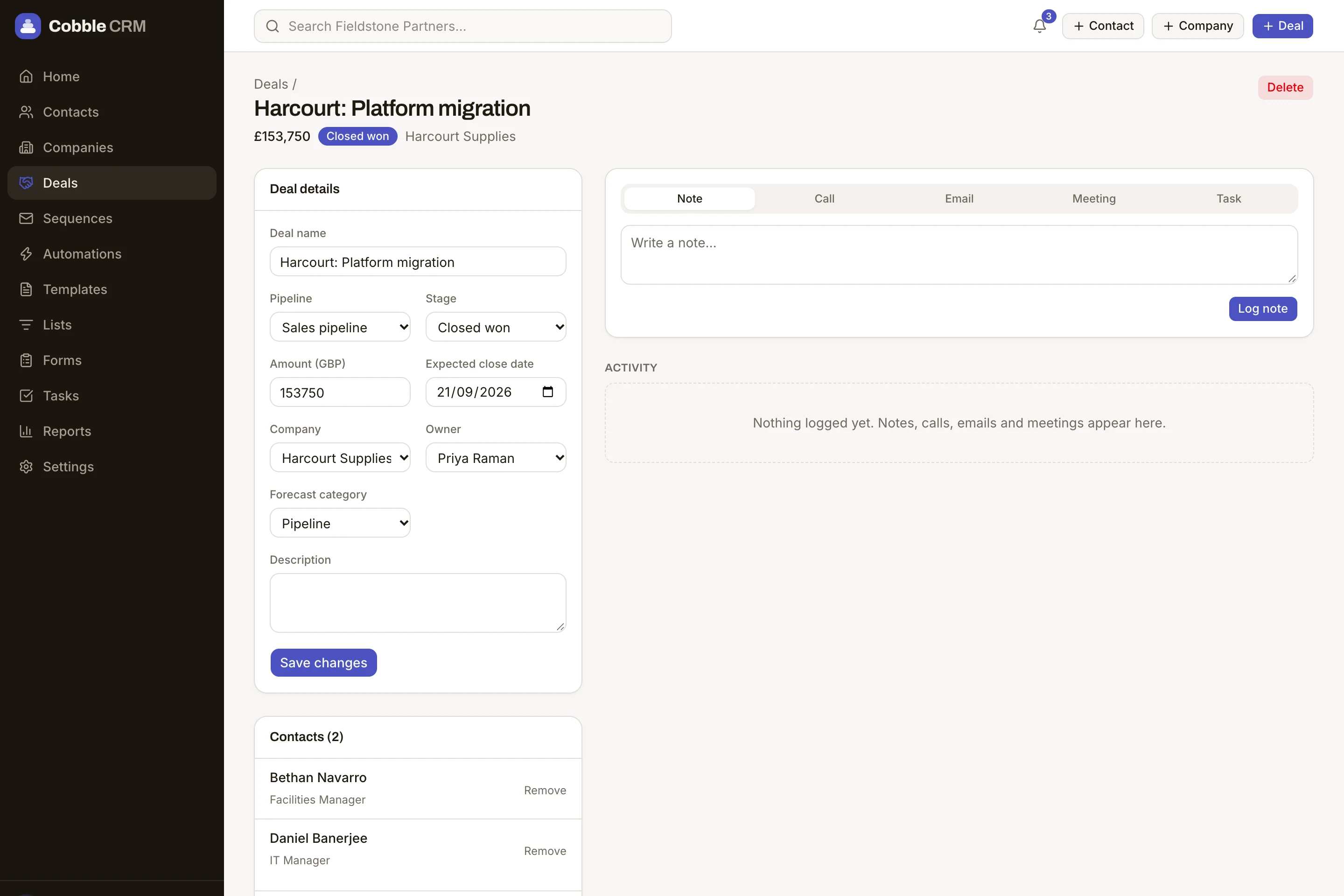Click the Contacts people icon

pos(26,112)
